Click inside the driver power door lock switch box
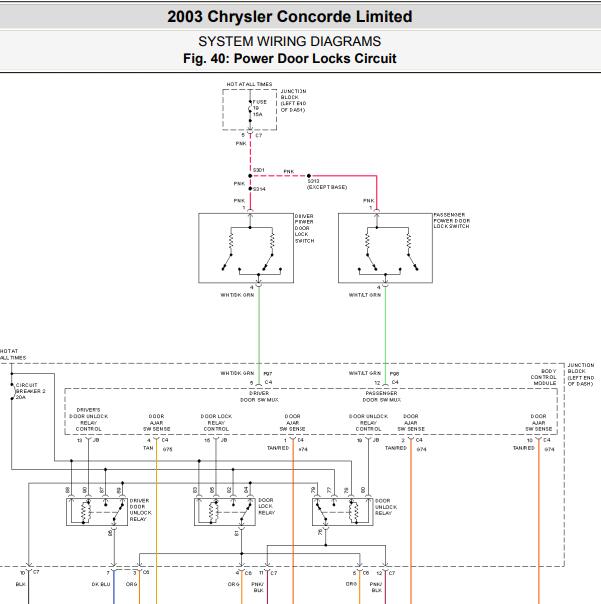601x604 pixels. click(x=246, y=248)
